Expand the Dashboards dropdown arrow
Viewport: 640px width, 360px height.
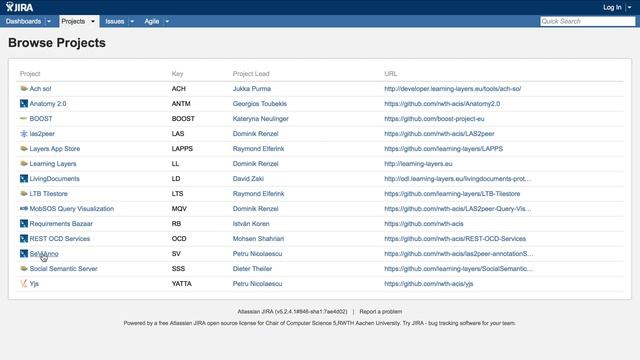coord(49,21)
